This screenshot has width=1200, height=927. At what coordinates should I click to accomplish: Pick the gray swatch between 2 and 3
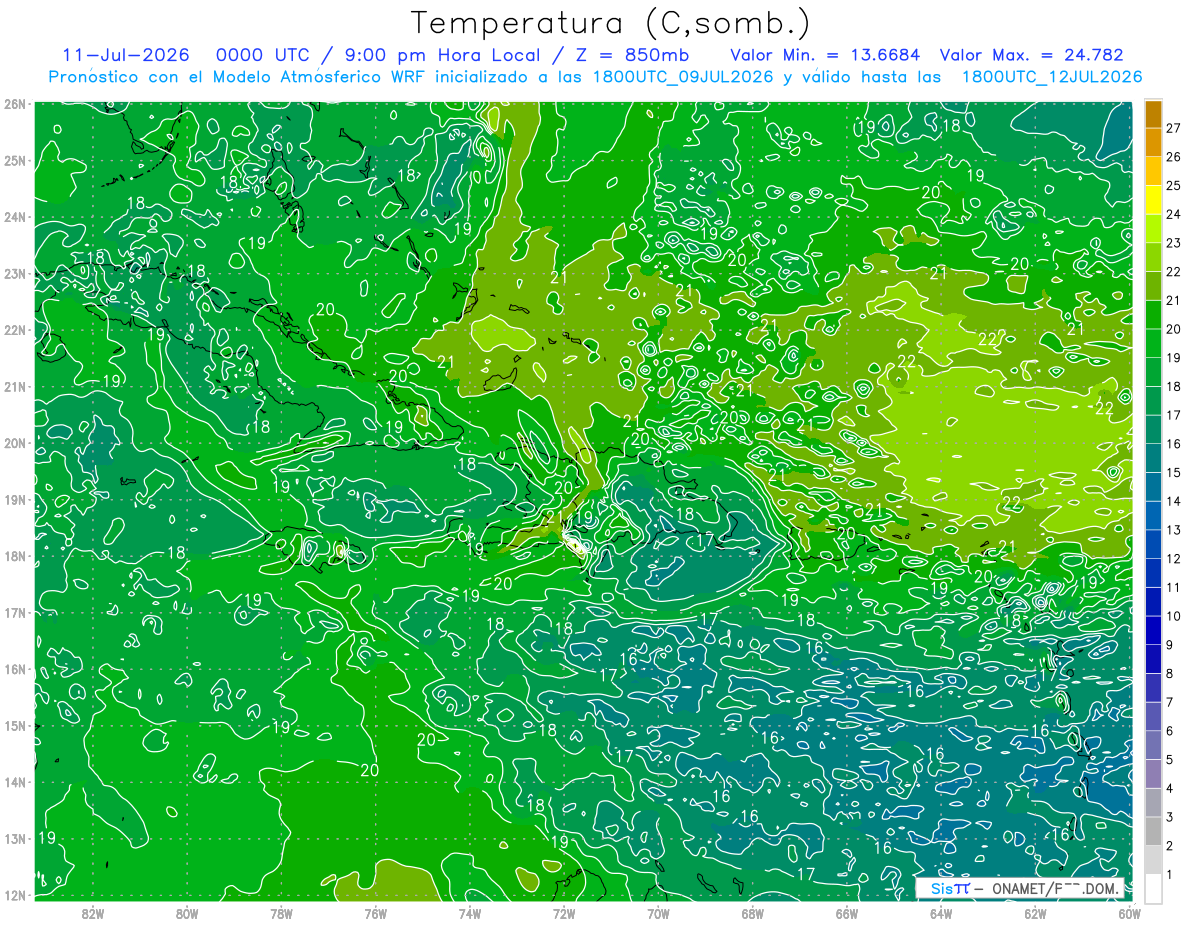(1153, 831)
